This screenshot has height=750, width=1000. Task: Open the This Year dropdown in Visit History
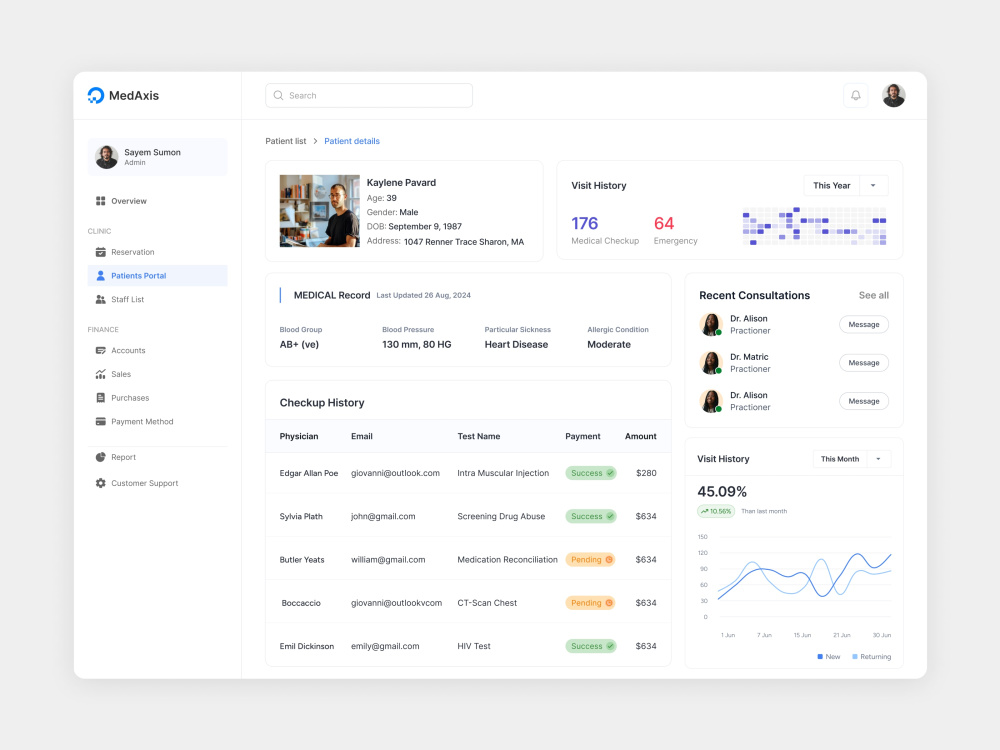click(x=845, y=185)
